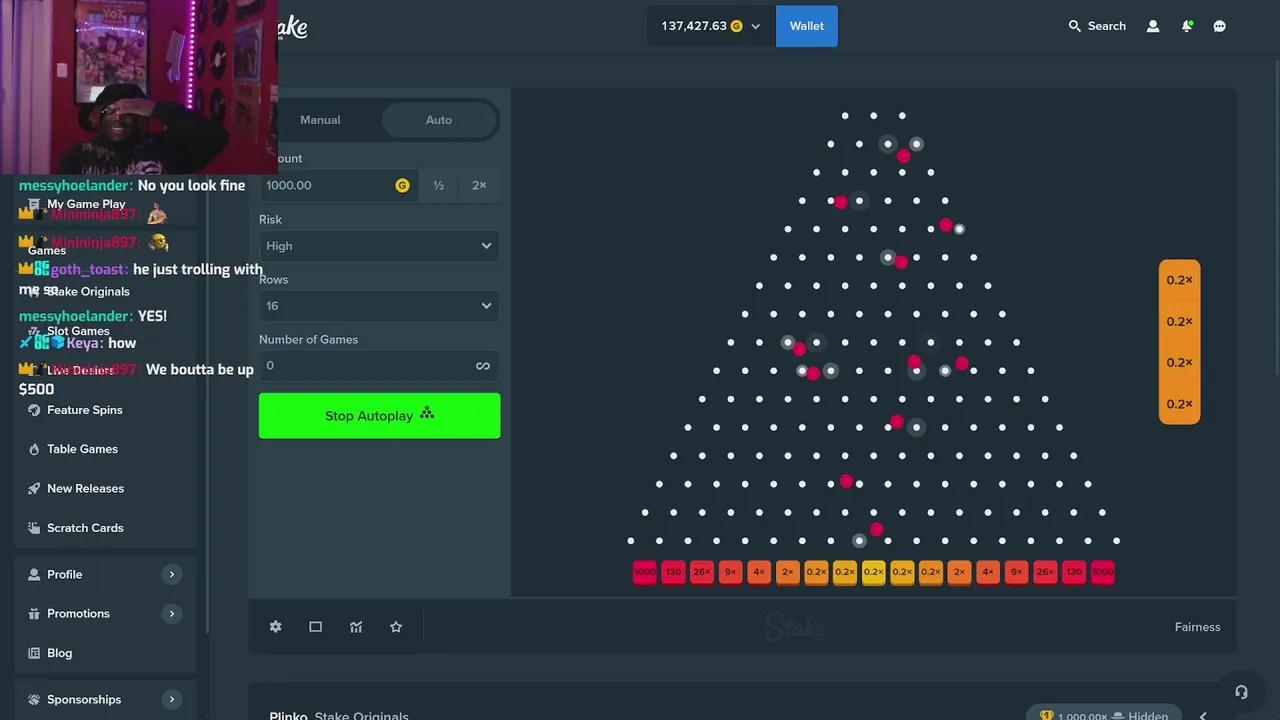Add Plinko to favourites star icon

point(396,627)
